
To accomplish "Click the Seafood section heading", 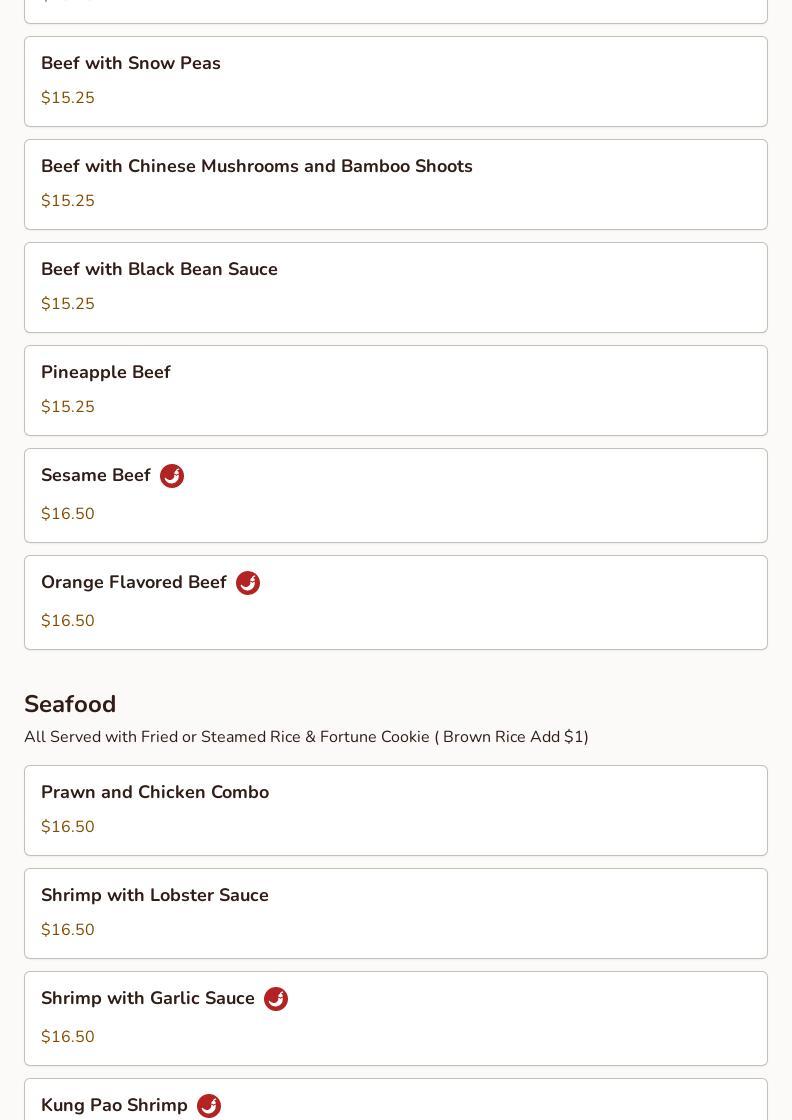I will [70, 704].
